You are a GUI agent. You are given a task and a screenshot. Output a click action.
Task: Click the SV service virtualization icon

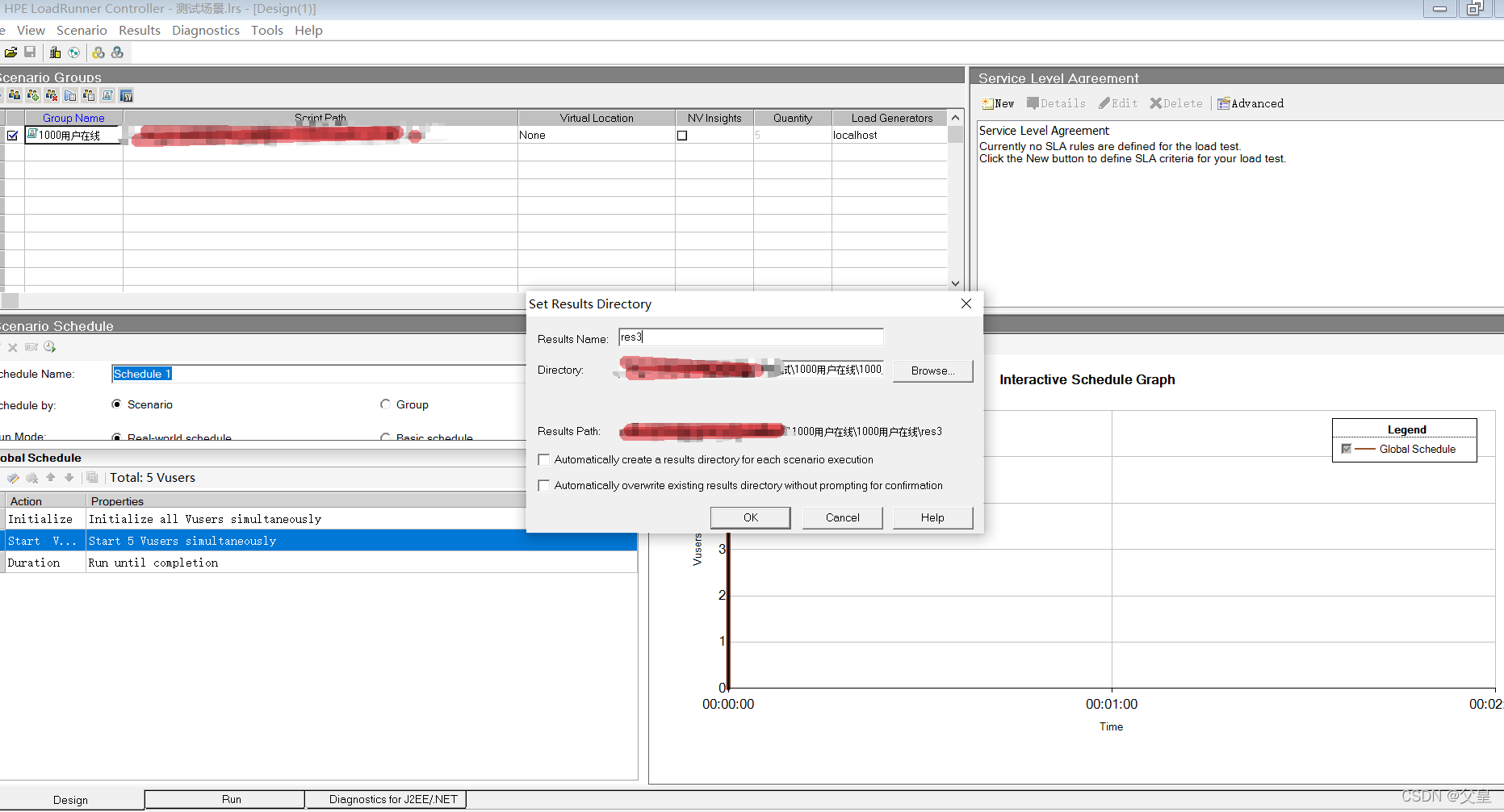(x=127, y=95)
